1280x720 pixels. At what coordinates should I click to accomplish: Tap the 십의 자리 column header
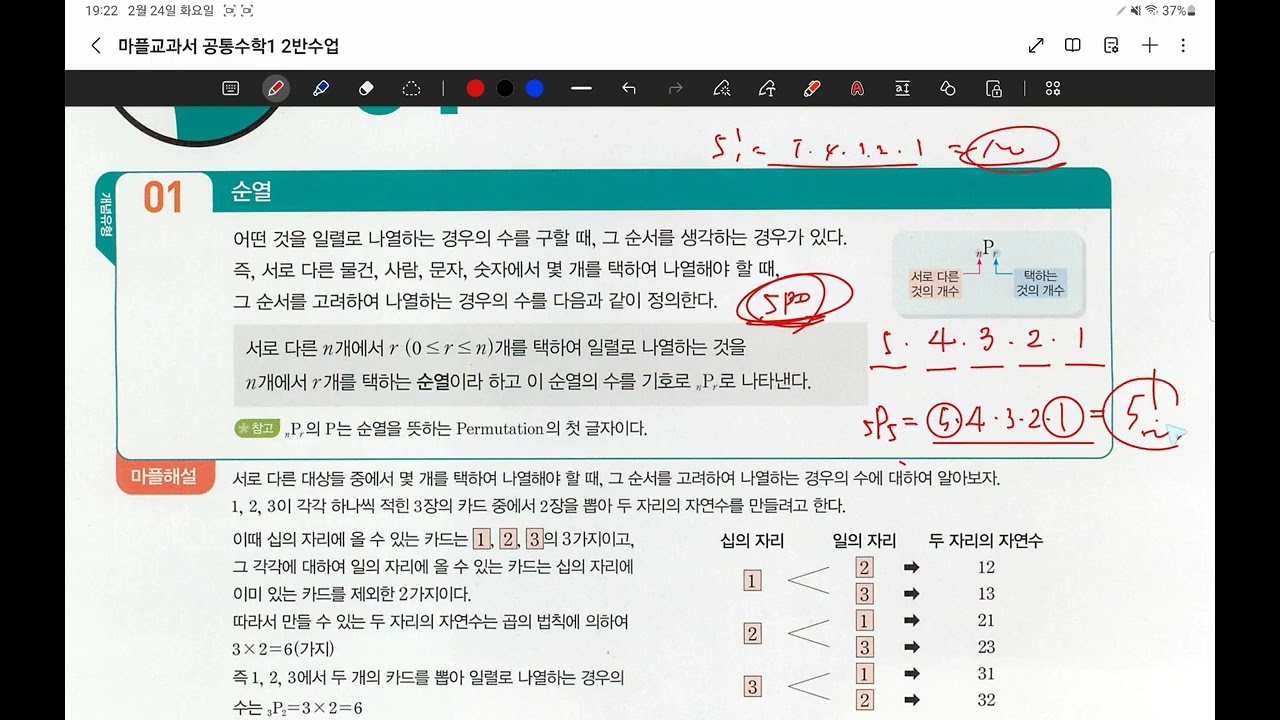click(752, 541)
